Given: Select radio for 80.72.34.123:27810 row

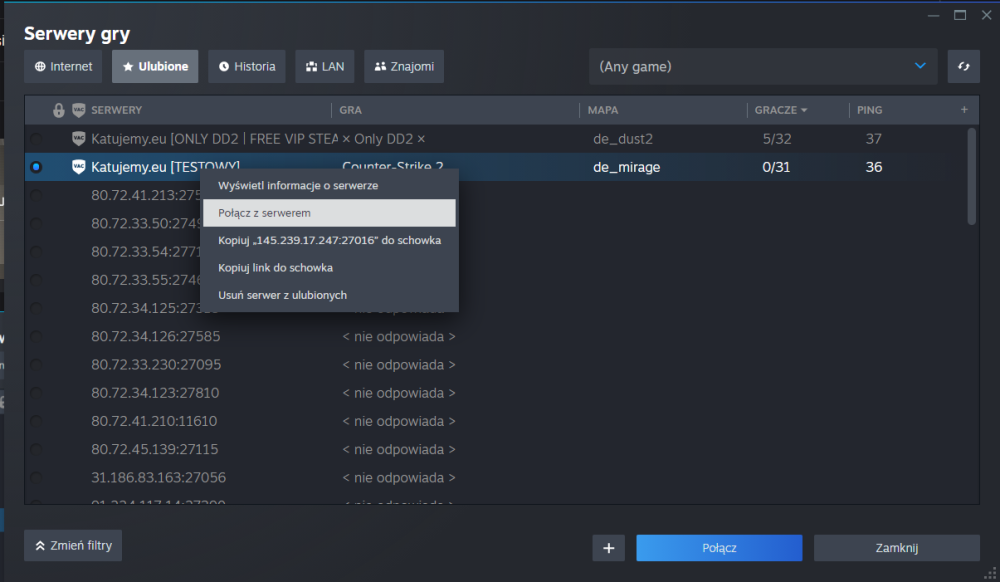Looking at the screenshot, I should [x=36, y=393].
